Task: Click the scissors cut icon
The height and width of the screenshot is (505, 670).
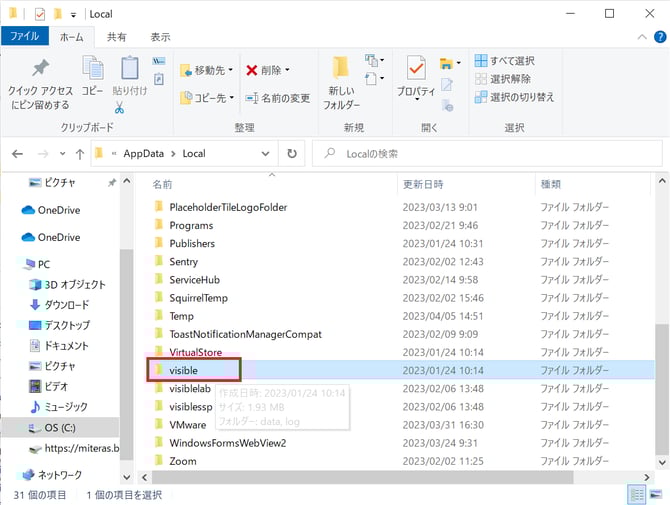Action: tap(119, 108)
